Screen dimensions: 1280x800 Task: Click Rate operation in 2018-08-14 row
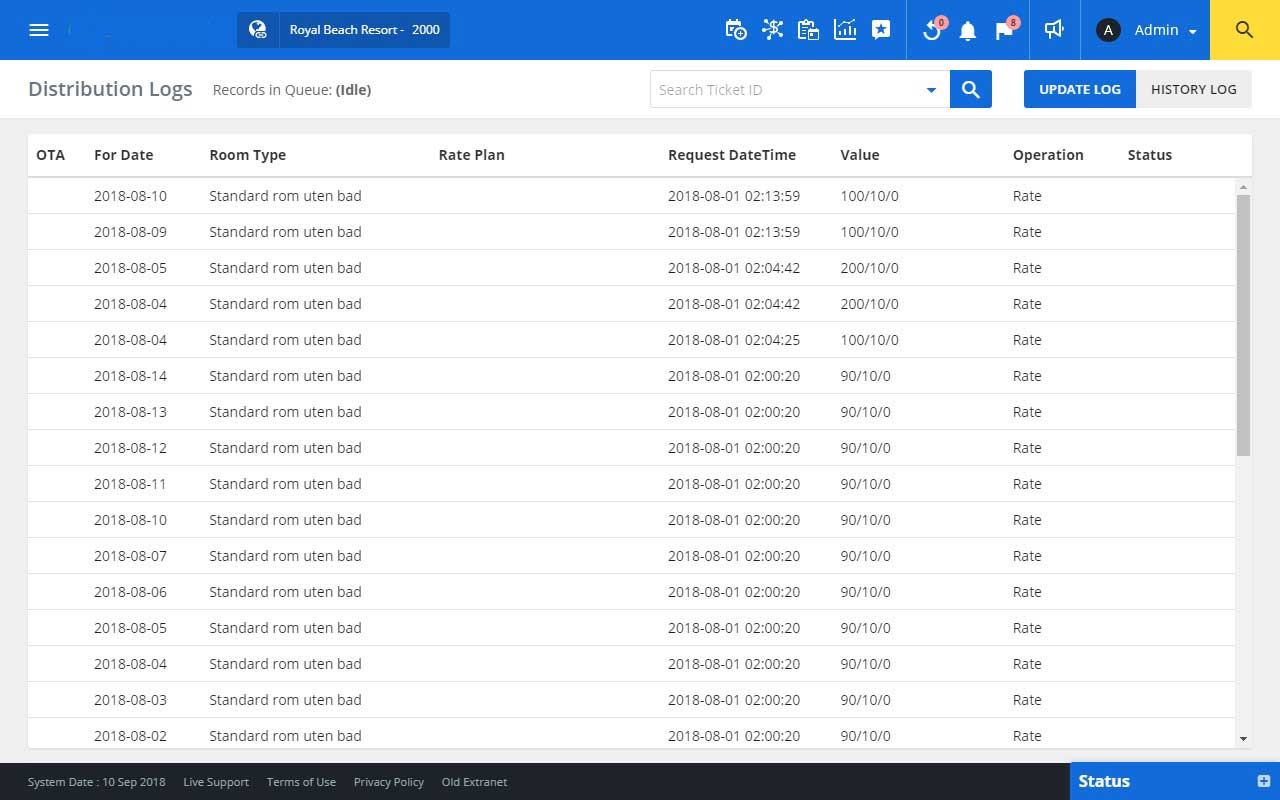click(x=1027, y=376)
